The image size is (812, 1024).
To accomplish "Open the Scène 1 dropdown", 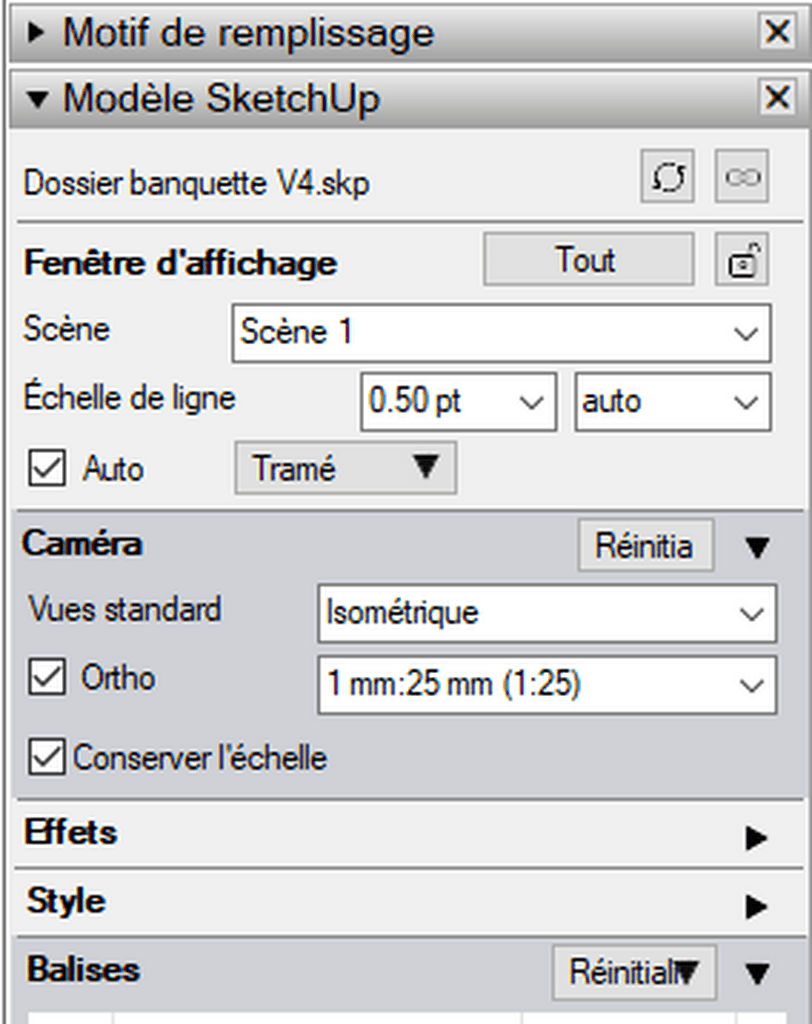I will (501, 333).
